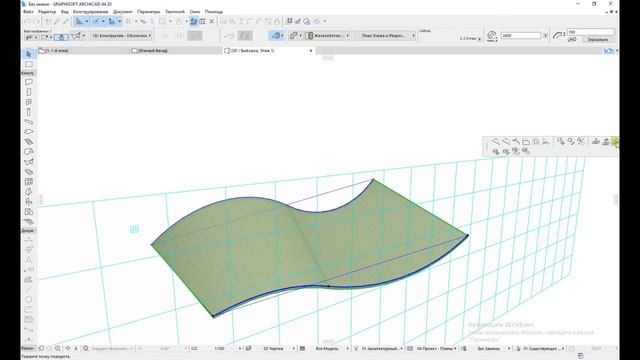Open the Guide Lines options dropdown arrow
This screenshot has height=360, width=640.
click(x=87, y=21)
